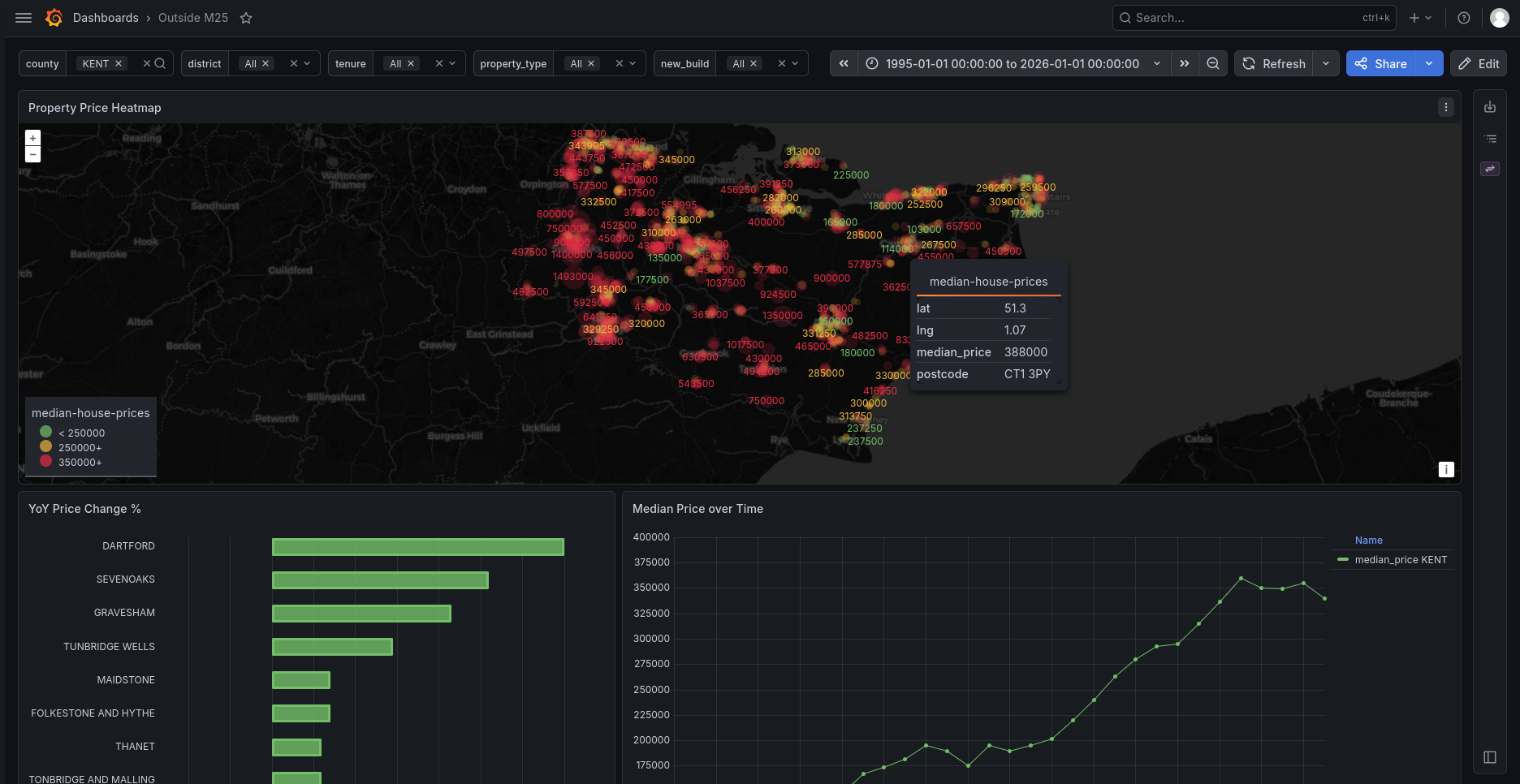Star the Outside M25 dashboard
Image resolution: width=1520 pixels, height=784 pixels.
tap(246, 18)
